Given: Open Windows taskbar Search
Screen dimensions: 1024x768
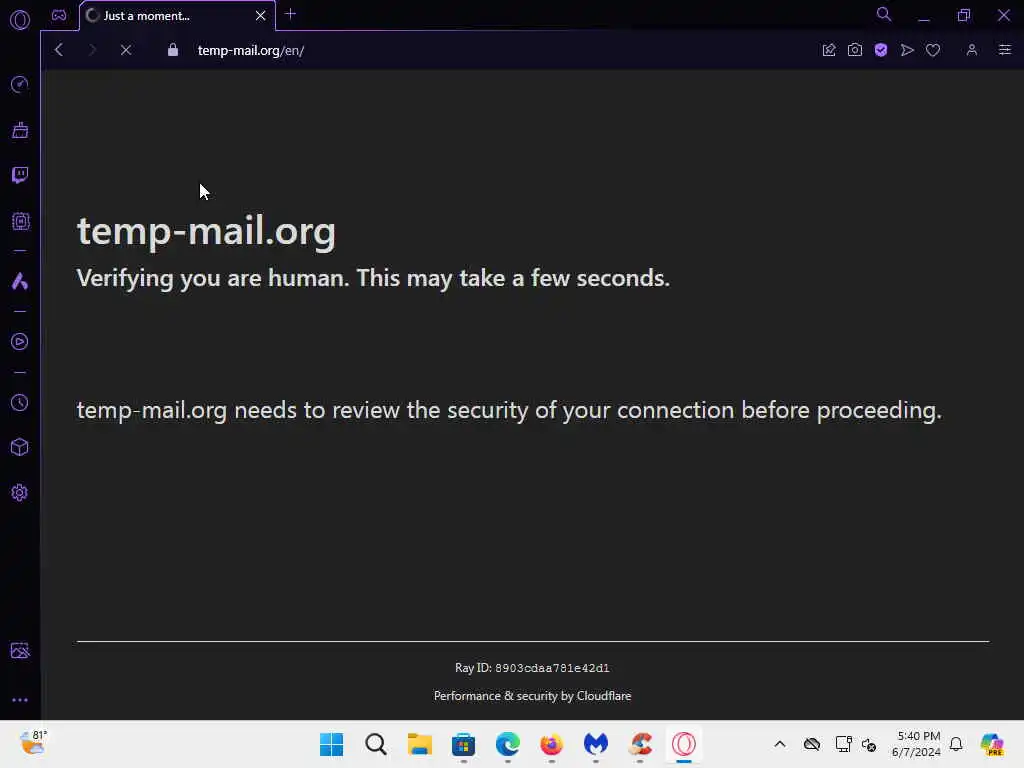Looking at the screenshot, I should tap(376, 744).
